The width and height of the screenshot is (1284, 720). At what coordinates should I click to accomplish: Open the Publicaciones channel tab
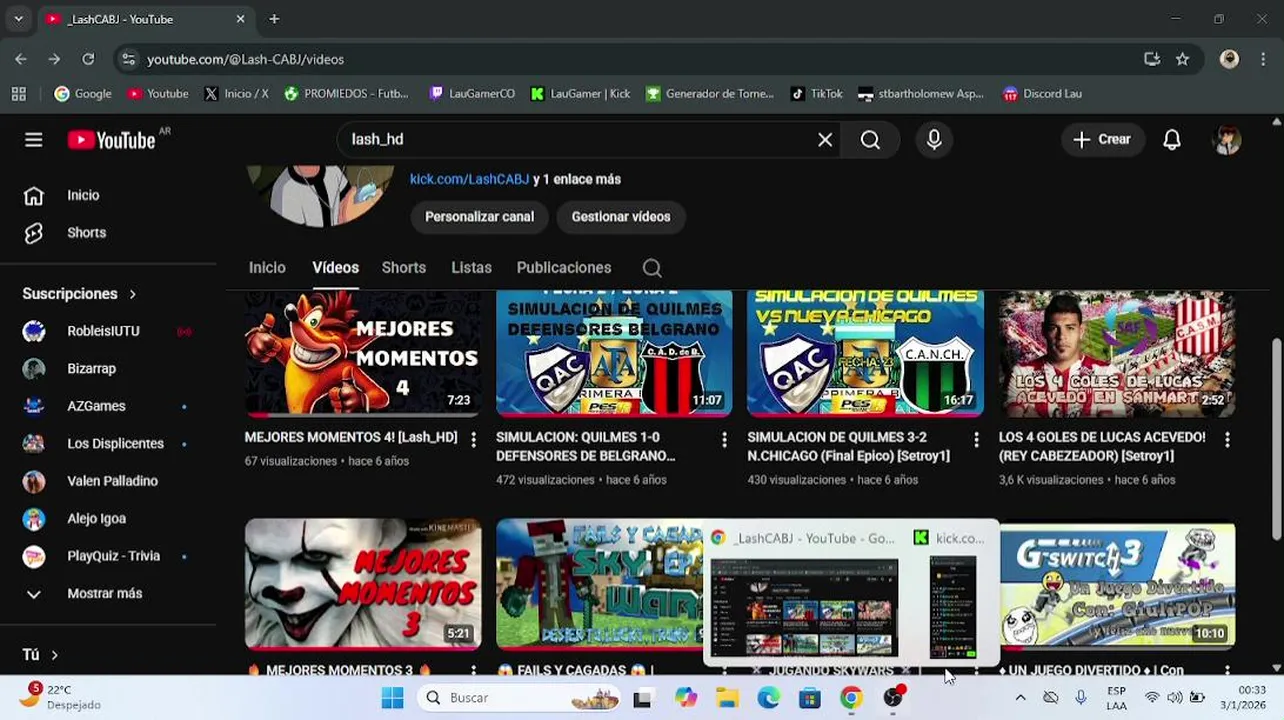pos(564,268)
